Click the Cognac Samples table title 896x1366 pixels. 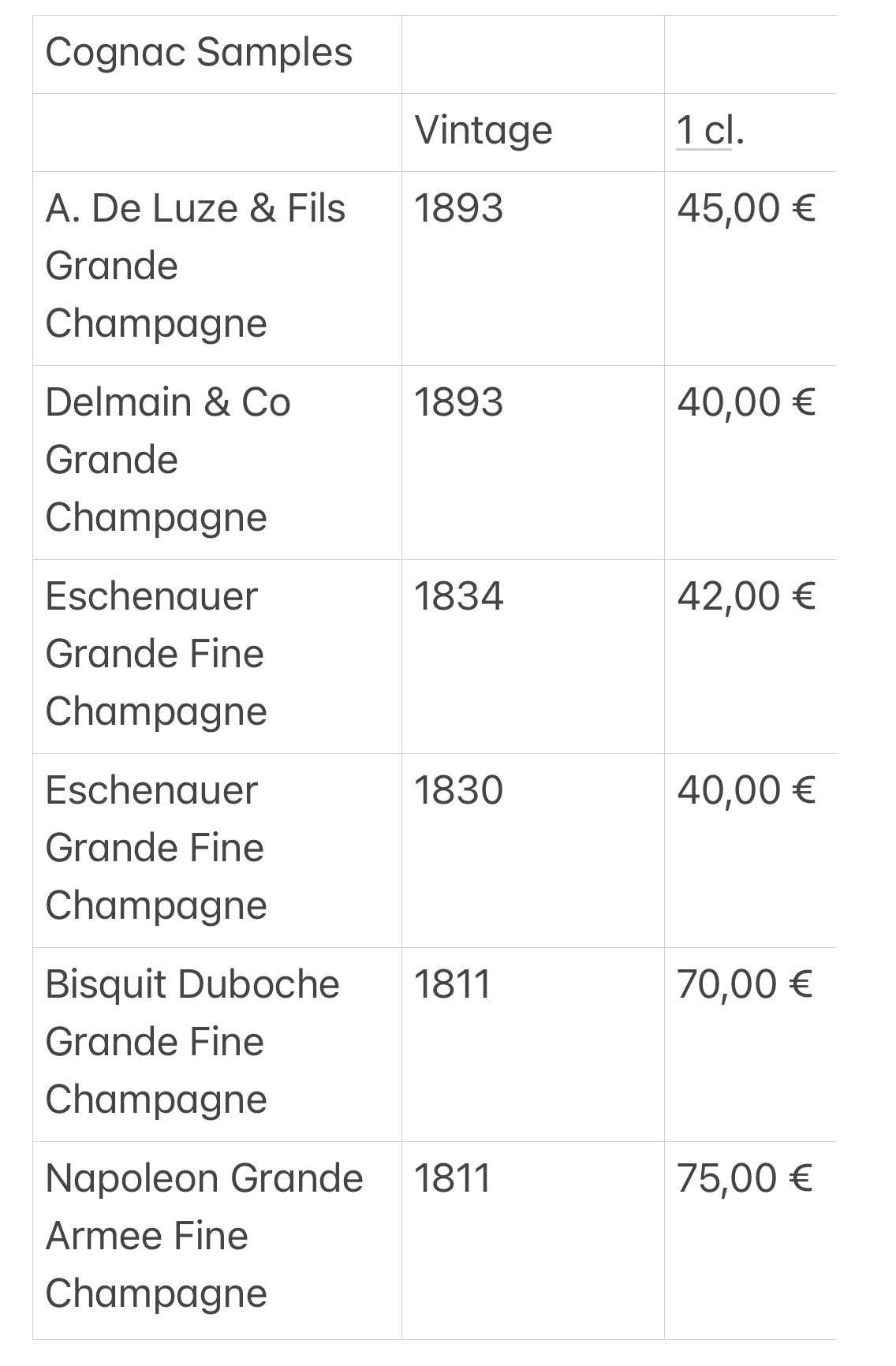(x=199, y=54)
